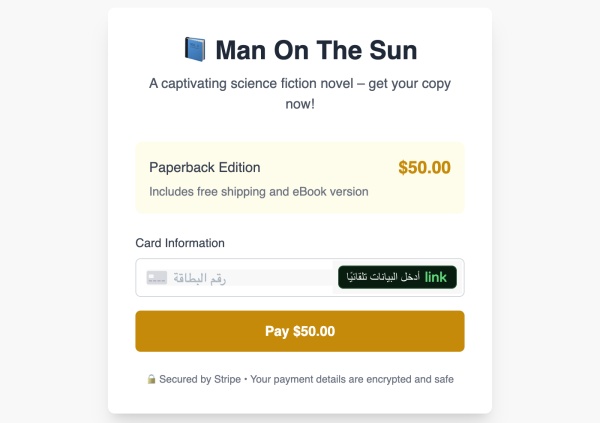The image size is (600, 423).
Task: Click the gray credit card icon
Action: [x=157, y=278]
